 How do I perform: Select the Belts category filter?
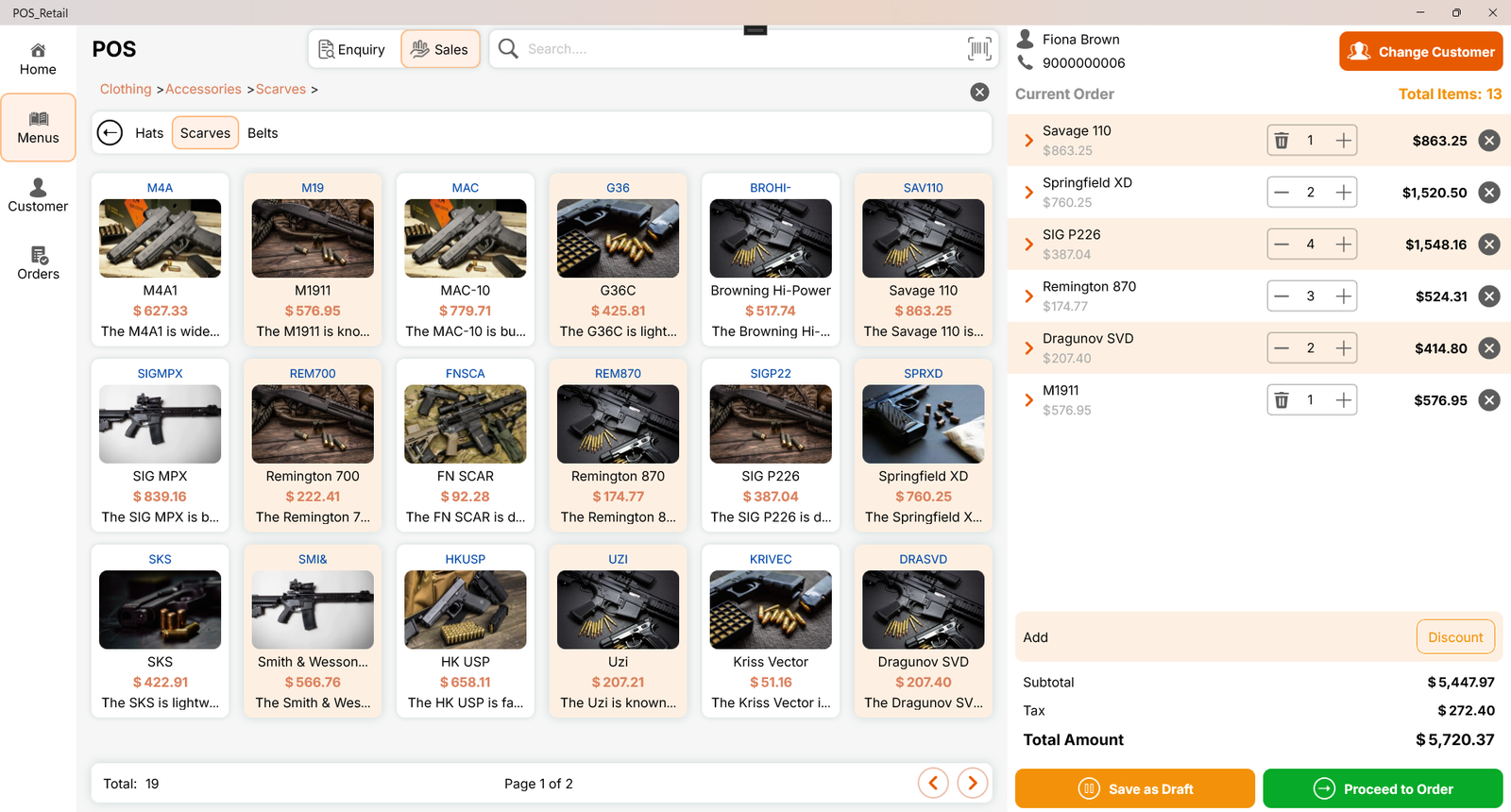263,133
